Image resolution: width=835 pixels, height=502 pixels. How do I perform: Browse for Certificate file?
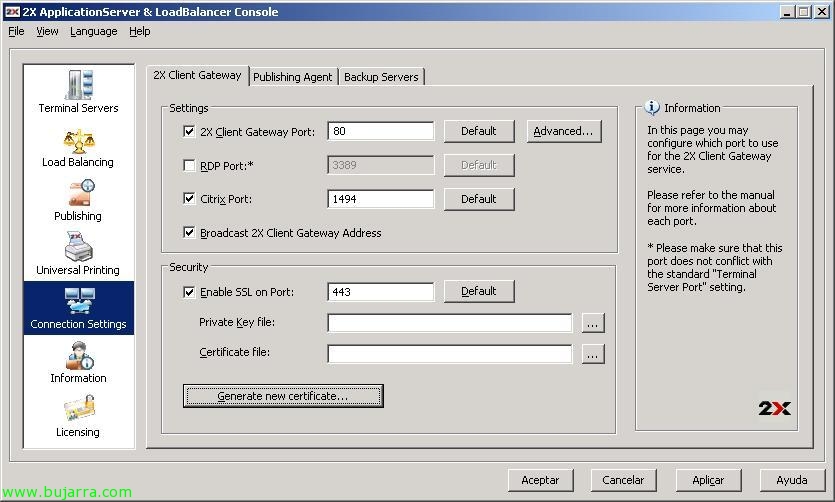pyautogui.click(x=593, y=354)
